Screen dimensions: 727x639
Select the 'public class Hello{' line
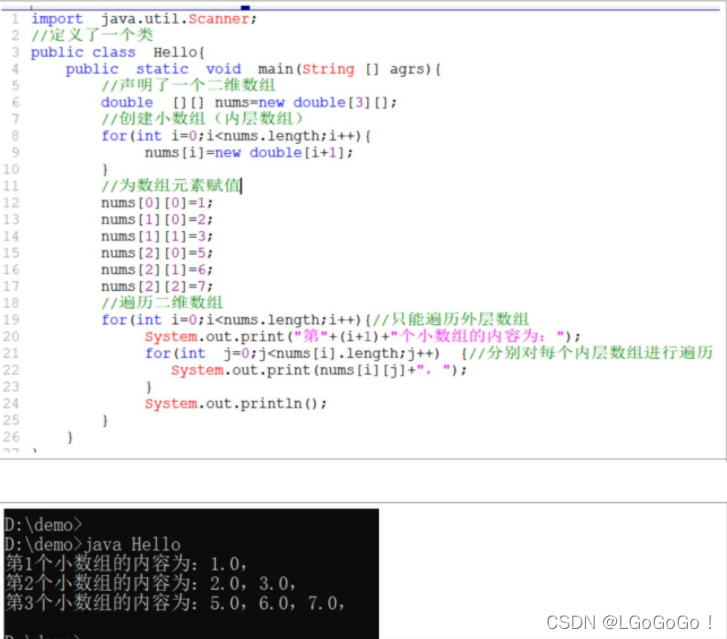pos(118,52)
